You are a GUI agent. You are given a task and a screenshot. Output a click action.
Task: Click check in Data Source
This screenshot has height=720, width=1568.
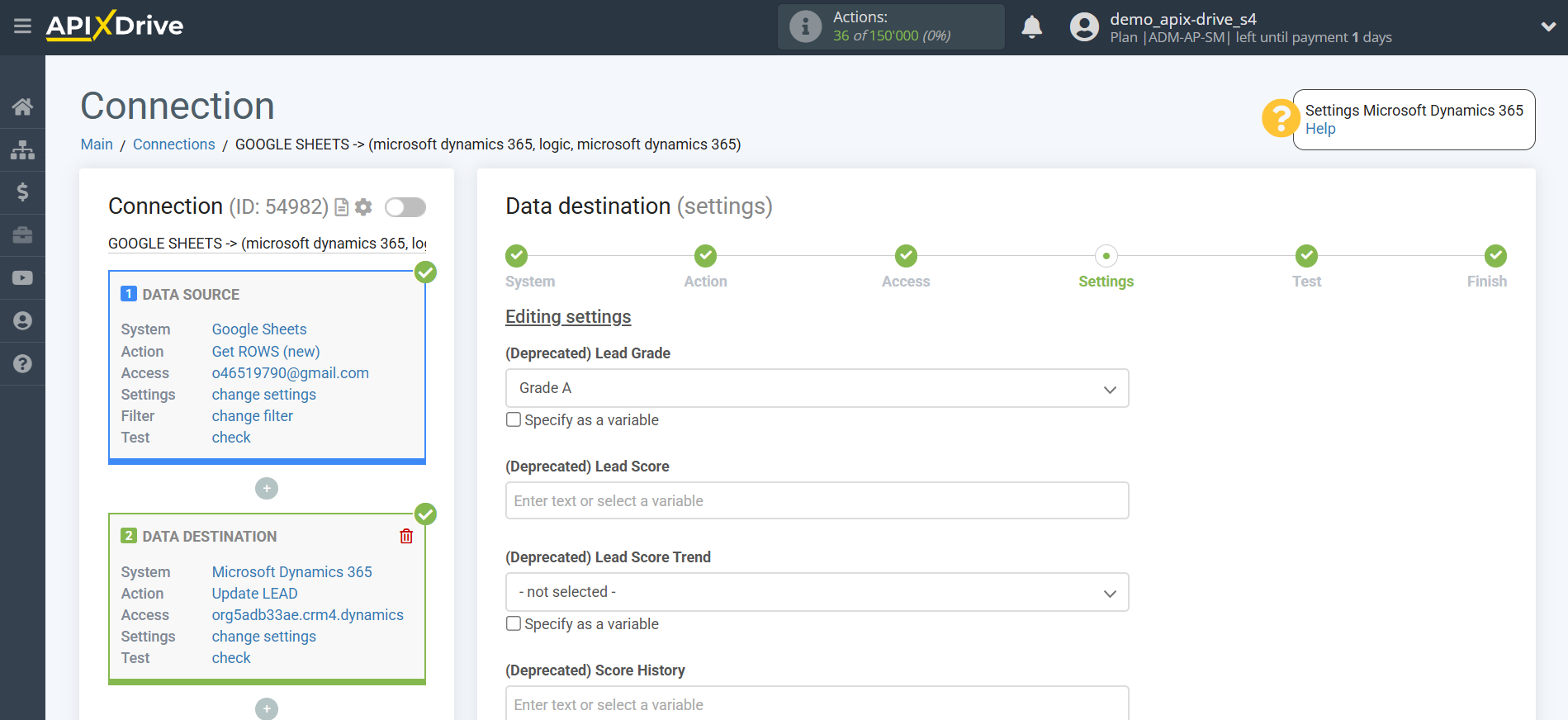[231, 438]
